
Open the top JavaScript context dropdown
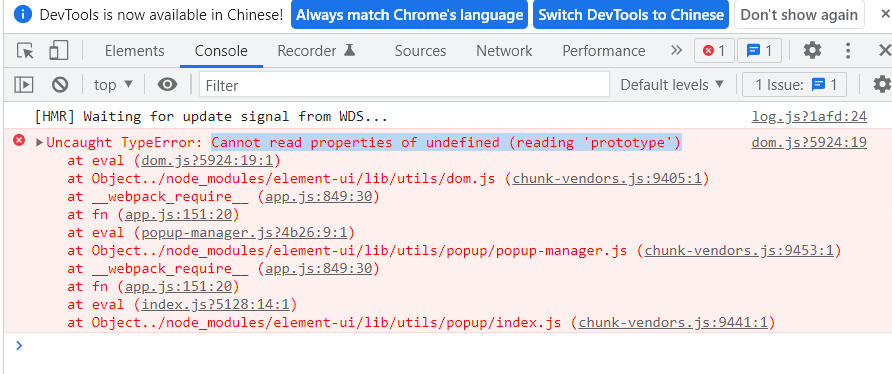point(113,85)
